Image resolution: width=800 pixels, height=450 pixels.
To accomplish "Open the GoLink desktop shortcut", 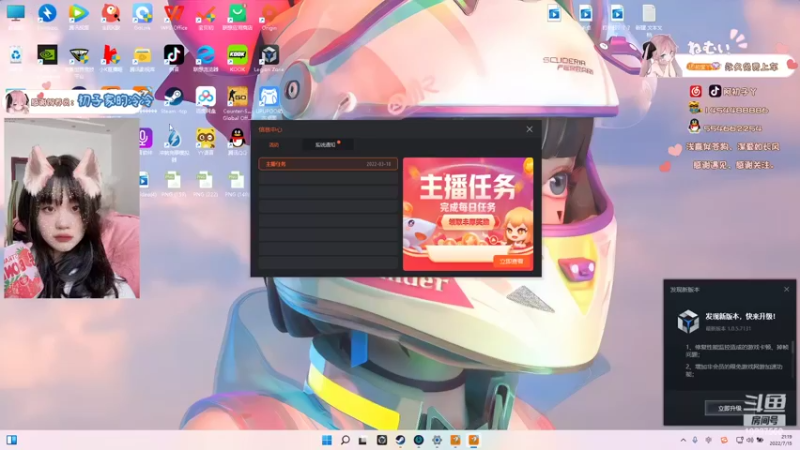I will (x=142, y=13).
